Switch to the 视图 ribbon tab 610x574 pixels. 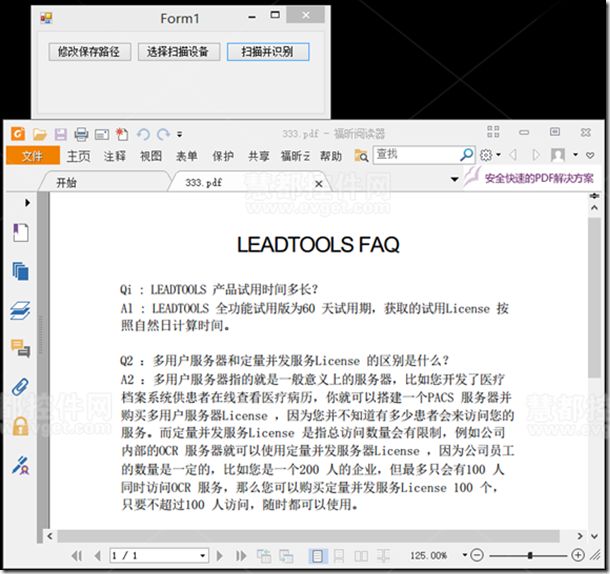[x=151, y=156]
